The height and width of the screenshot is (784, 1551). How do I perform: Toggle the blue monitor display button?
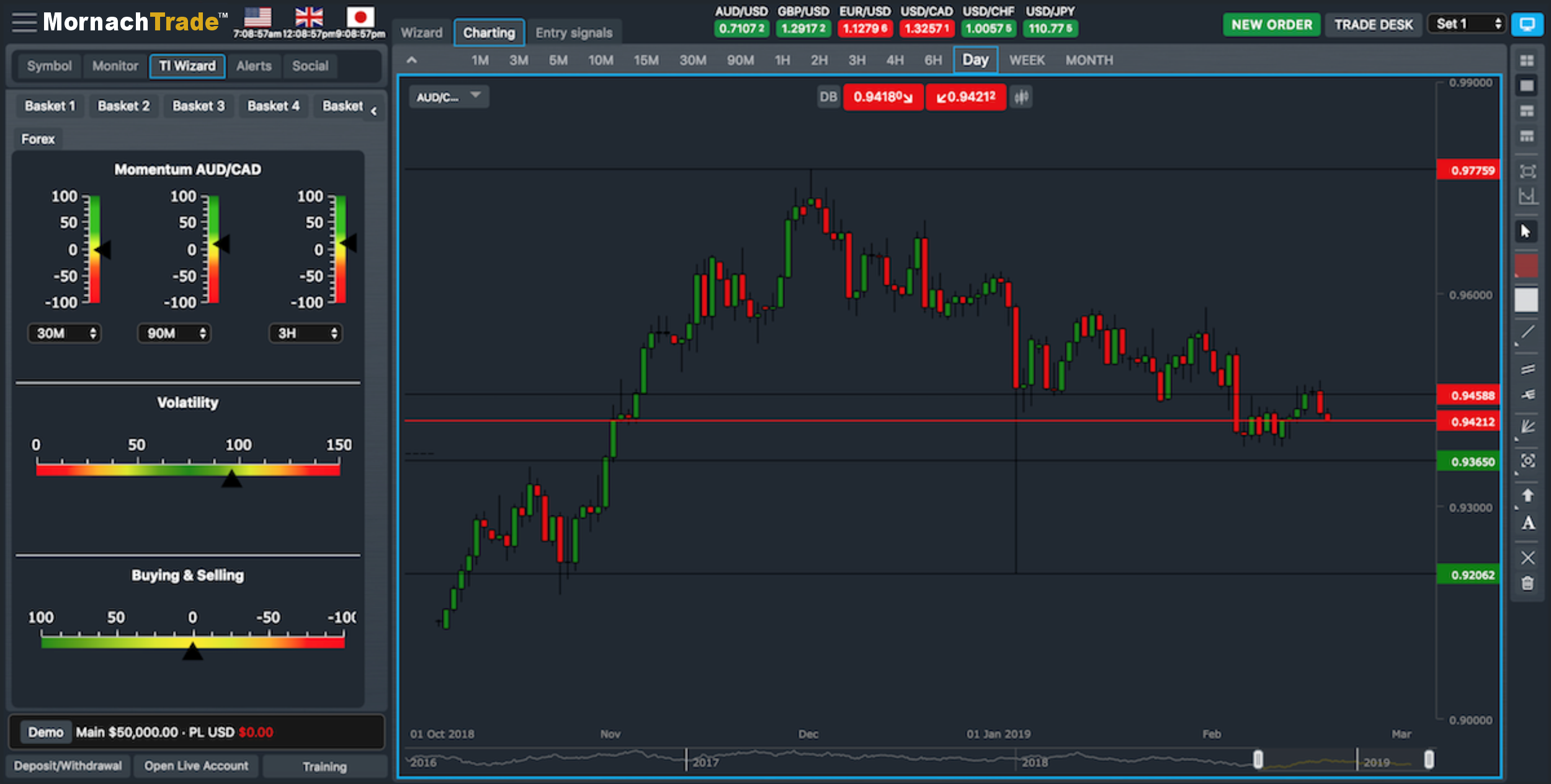(x=1527, y=24)
